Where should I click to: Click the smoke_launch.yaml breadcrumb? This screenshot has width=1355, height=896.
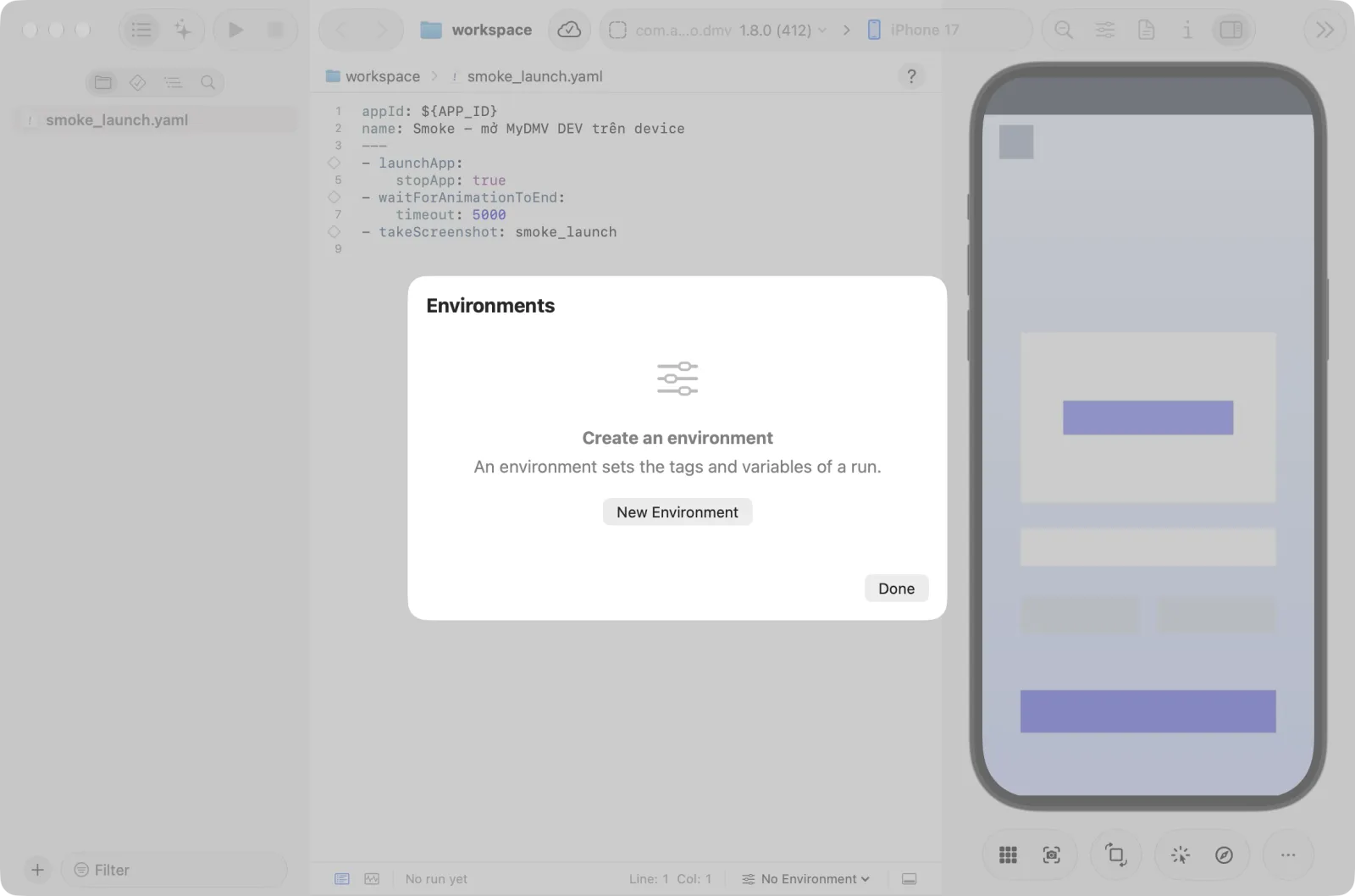point(527,76)
